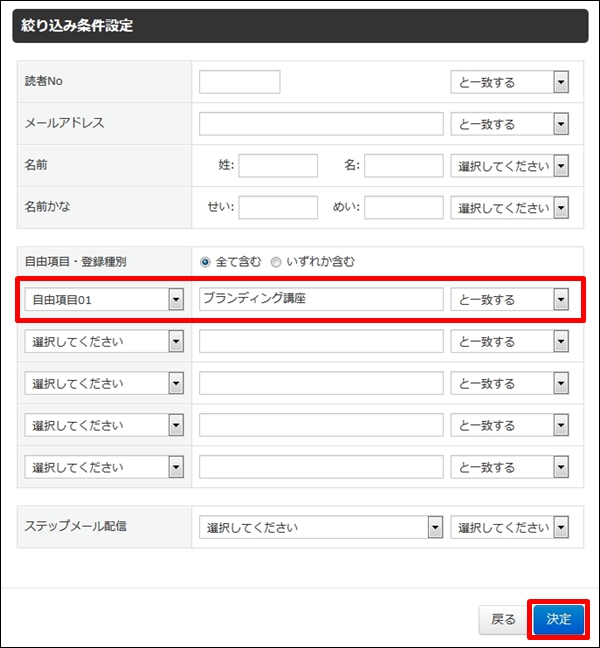The image size is (600, 648).
Task: Click the めい kana input field
Action: click(x=404, y=207)
